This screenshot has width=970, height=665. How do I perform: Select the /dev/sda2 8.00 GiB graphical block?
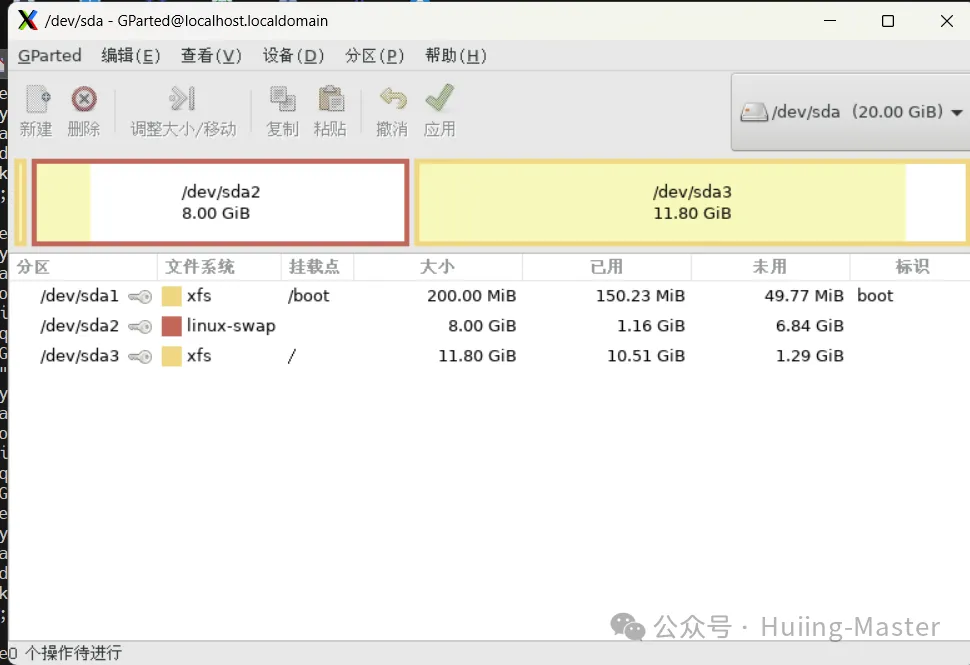click(221, 202)
